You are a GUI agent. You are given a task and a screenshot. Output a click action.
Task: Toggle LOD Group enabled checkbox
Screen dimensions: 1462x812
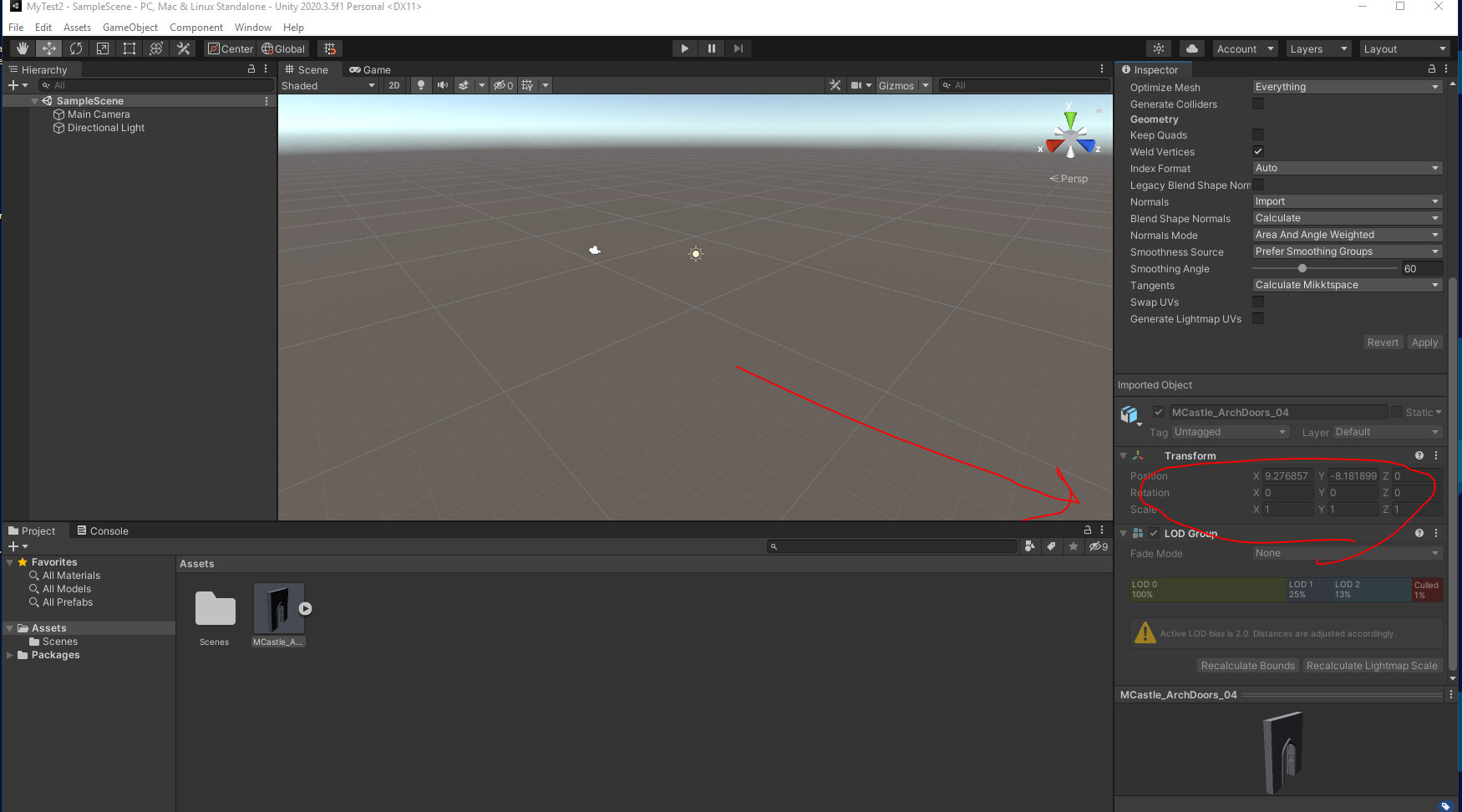(x=1154, y=533)
